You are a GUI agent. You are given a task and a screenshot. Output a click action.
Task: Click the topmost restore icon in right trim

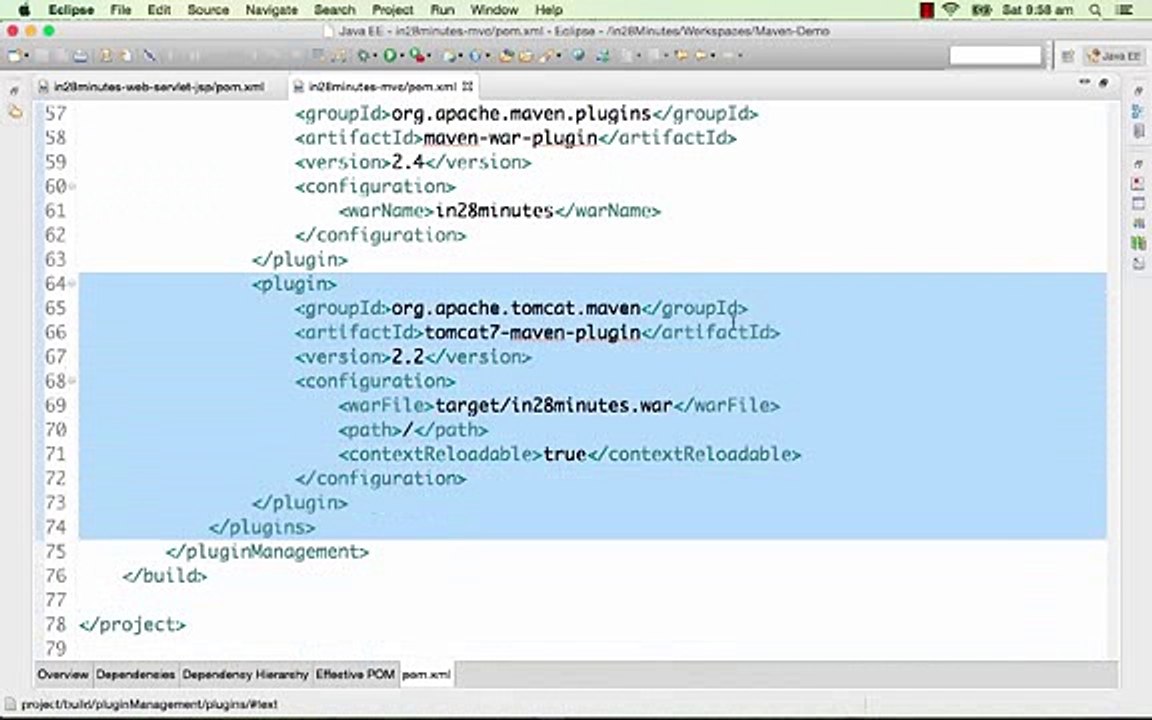coord(1138,90)
